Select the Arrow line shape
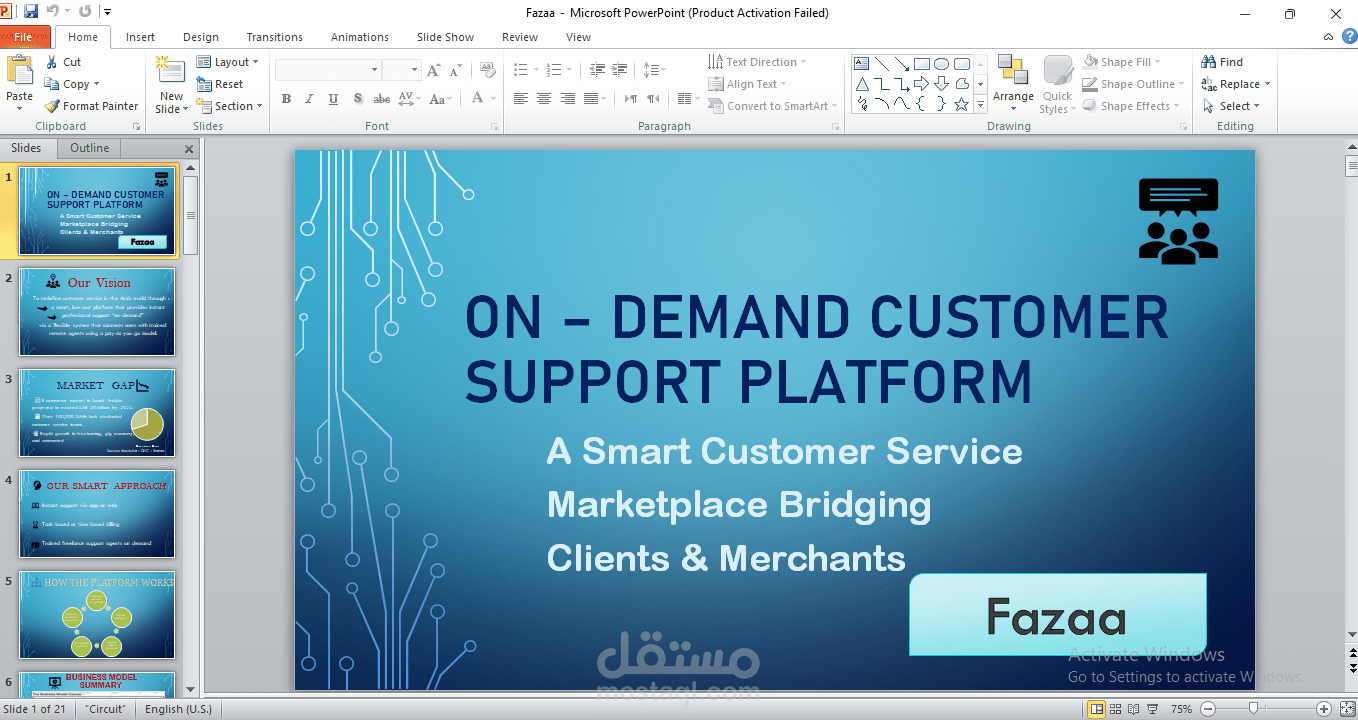1358x720 pixels. click(x=902, y=63)
